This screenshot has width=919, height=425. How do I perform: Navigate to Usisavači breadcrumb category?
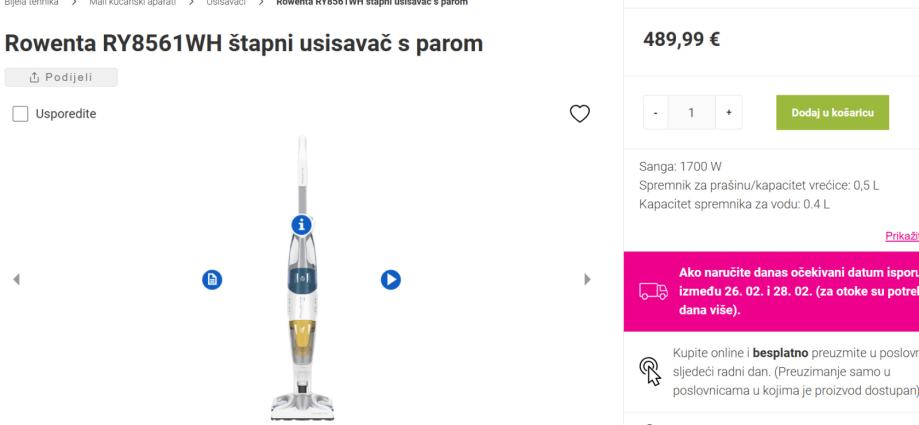tap(225, 3)
